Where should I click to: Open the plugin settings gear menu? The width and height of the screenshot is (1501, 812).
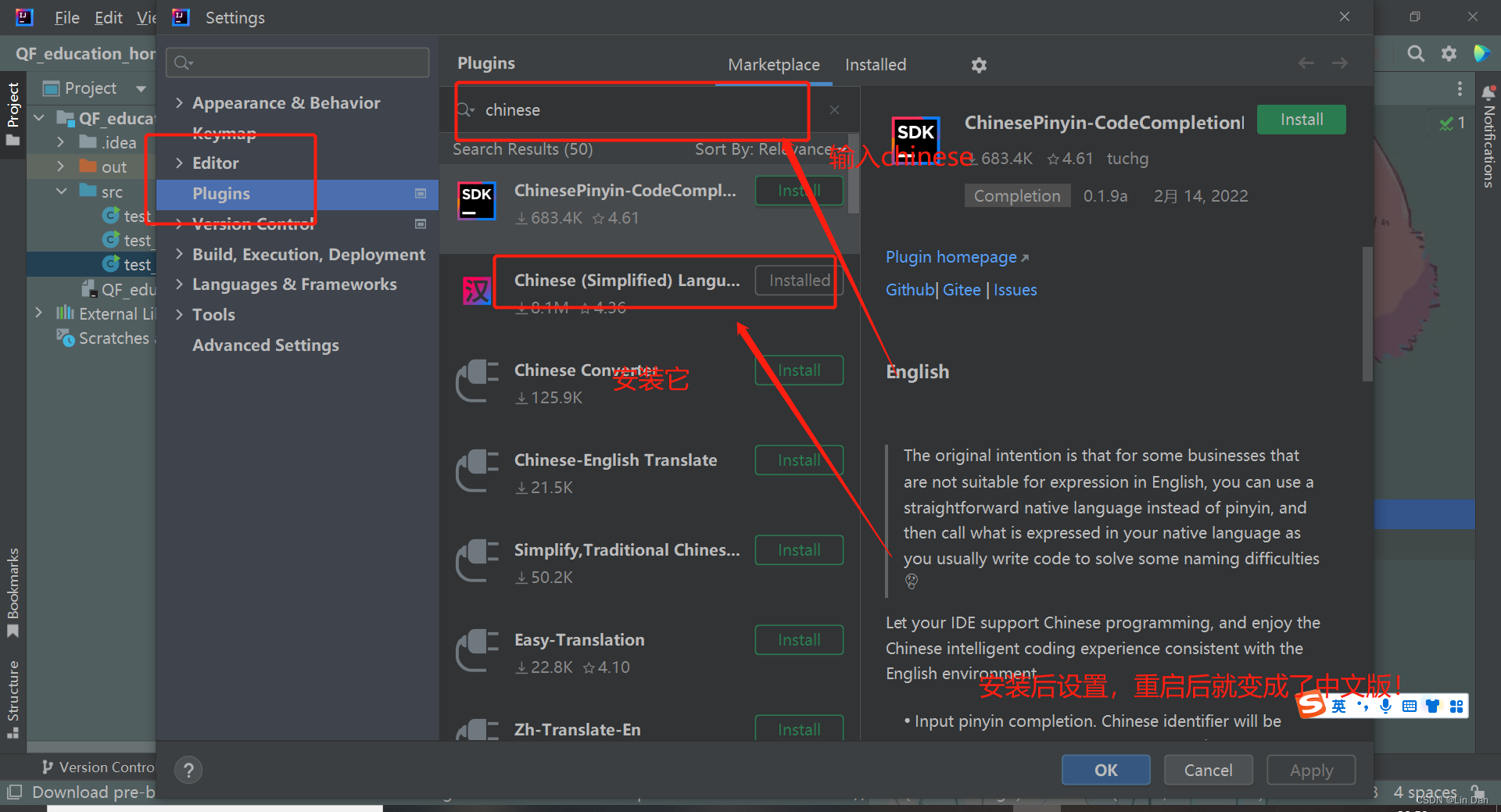click(979, 65)
